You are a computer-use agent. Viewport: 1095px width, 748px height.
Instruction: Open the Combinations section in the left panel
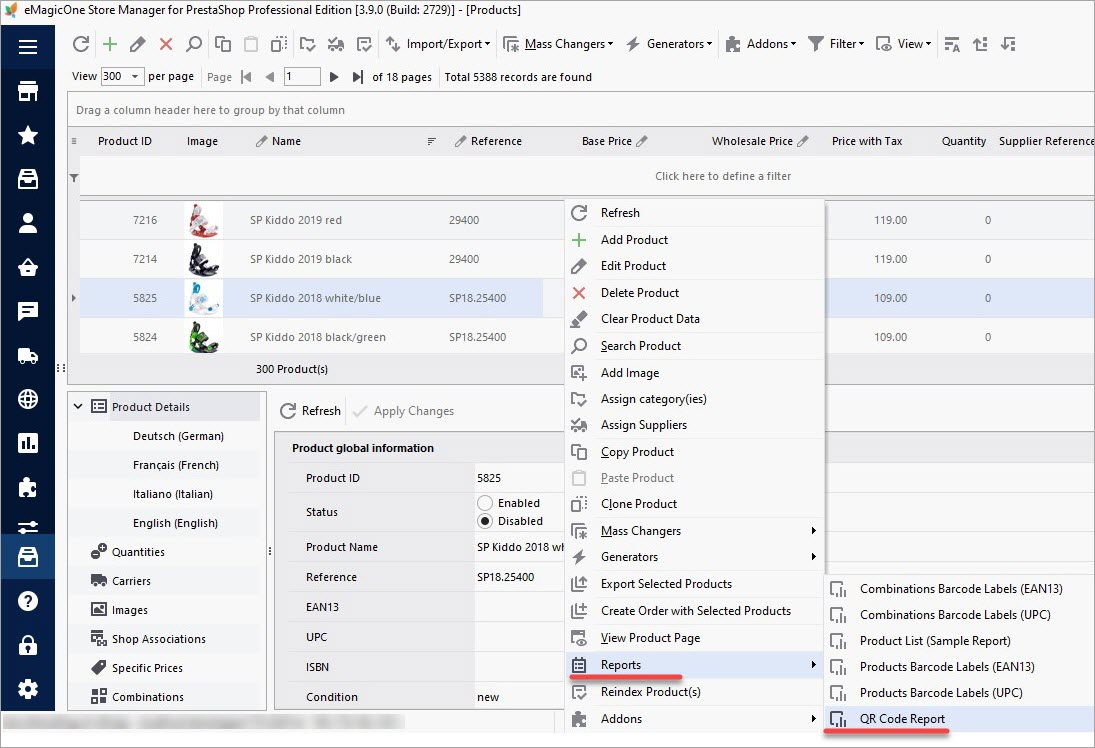click(147, 697)
